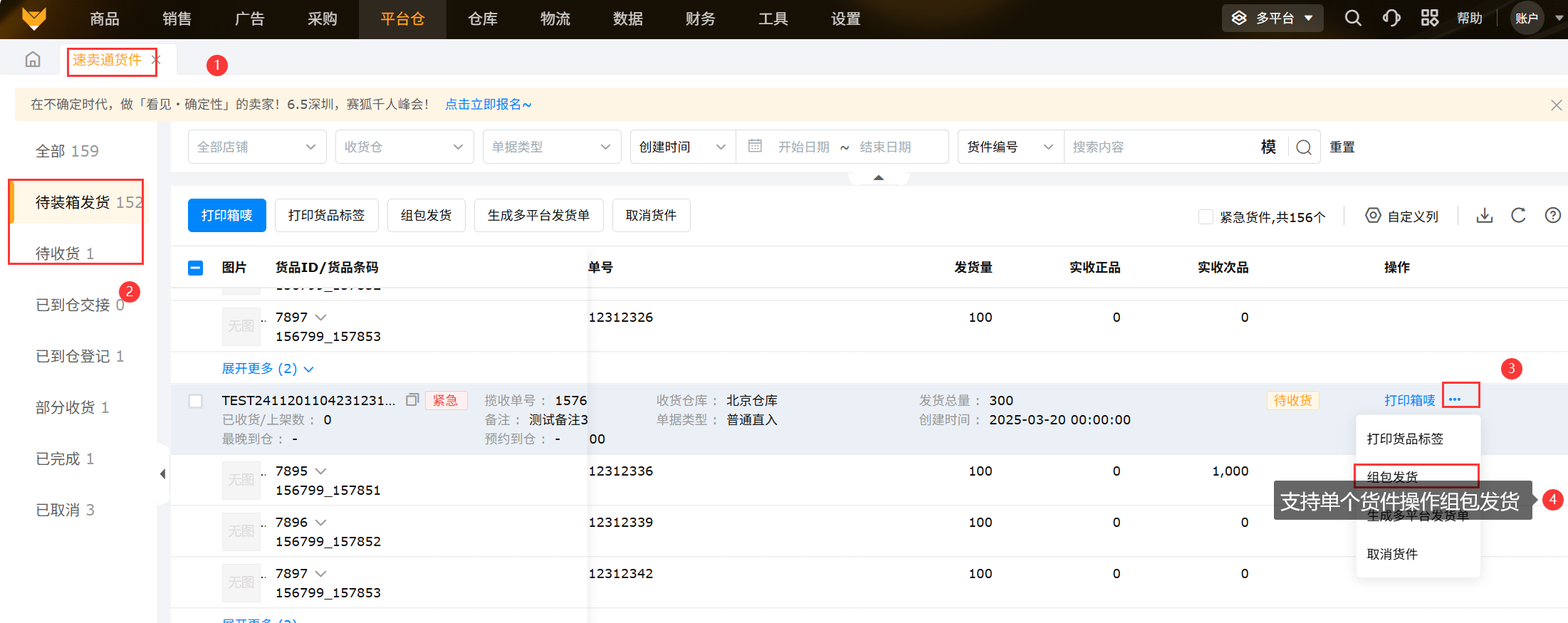Open the 单据类型 dropdown
This screenshot has width=1568, height=623.
551,147
